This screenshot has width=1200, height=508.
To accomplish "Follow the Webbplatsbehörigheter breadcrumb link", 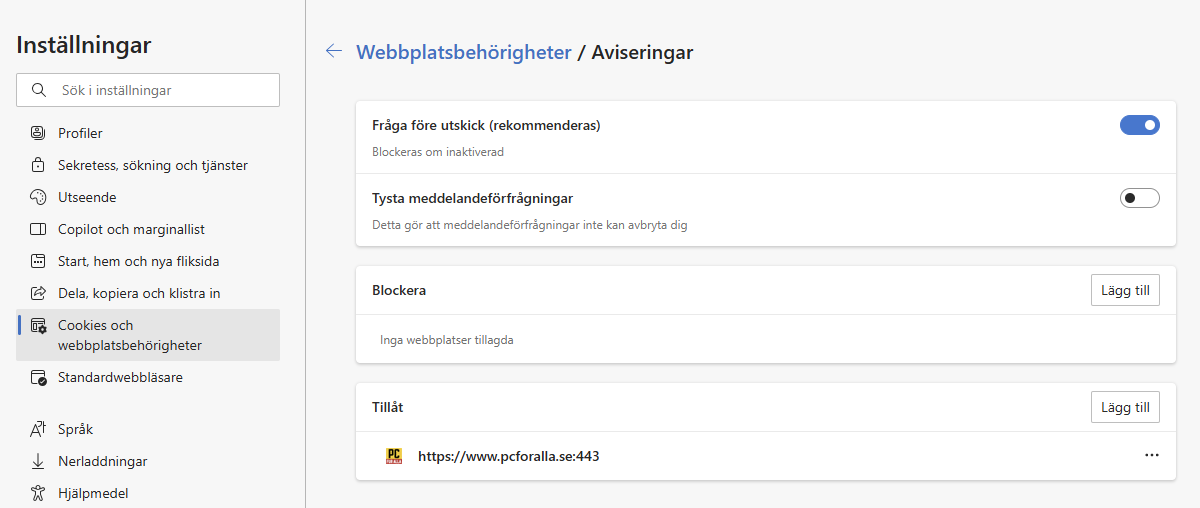I will click(464, 52).
